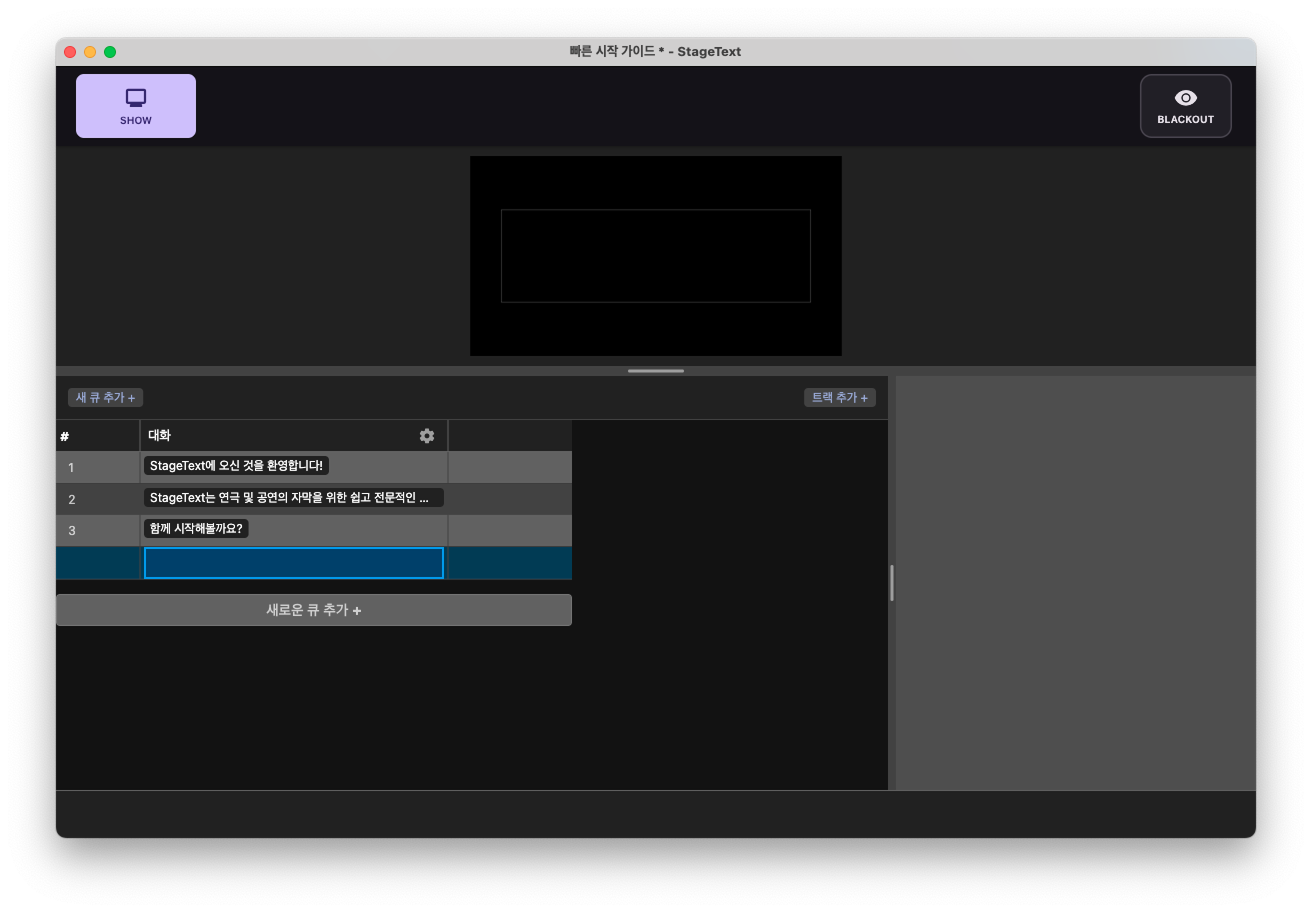Open 대화 track settings gear icon
This screenshot has height=912, width=1312.
point(427,436)
